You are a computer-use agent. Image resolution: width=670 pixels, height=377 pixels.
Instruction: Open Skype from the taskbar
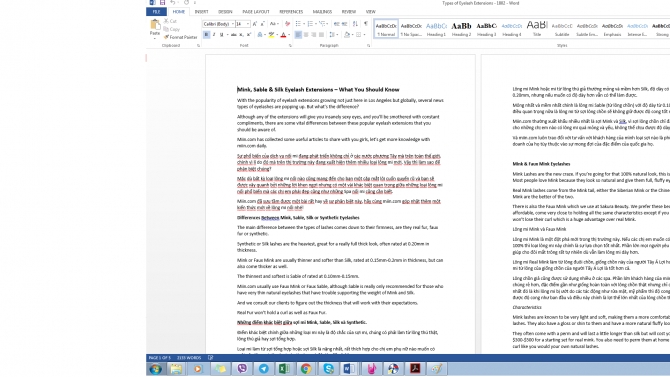(328, 368)
